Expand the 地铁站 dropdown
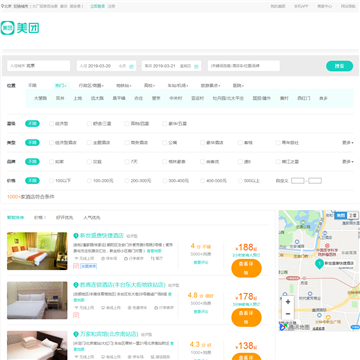 [x=124, y=86]
